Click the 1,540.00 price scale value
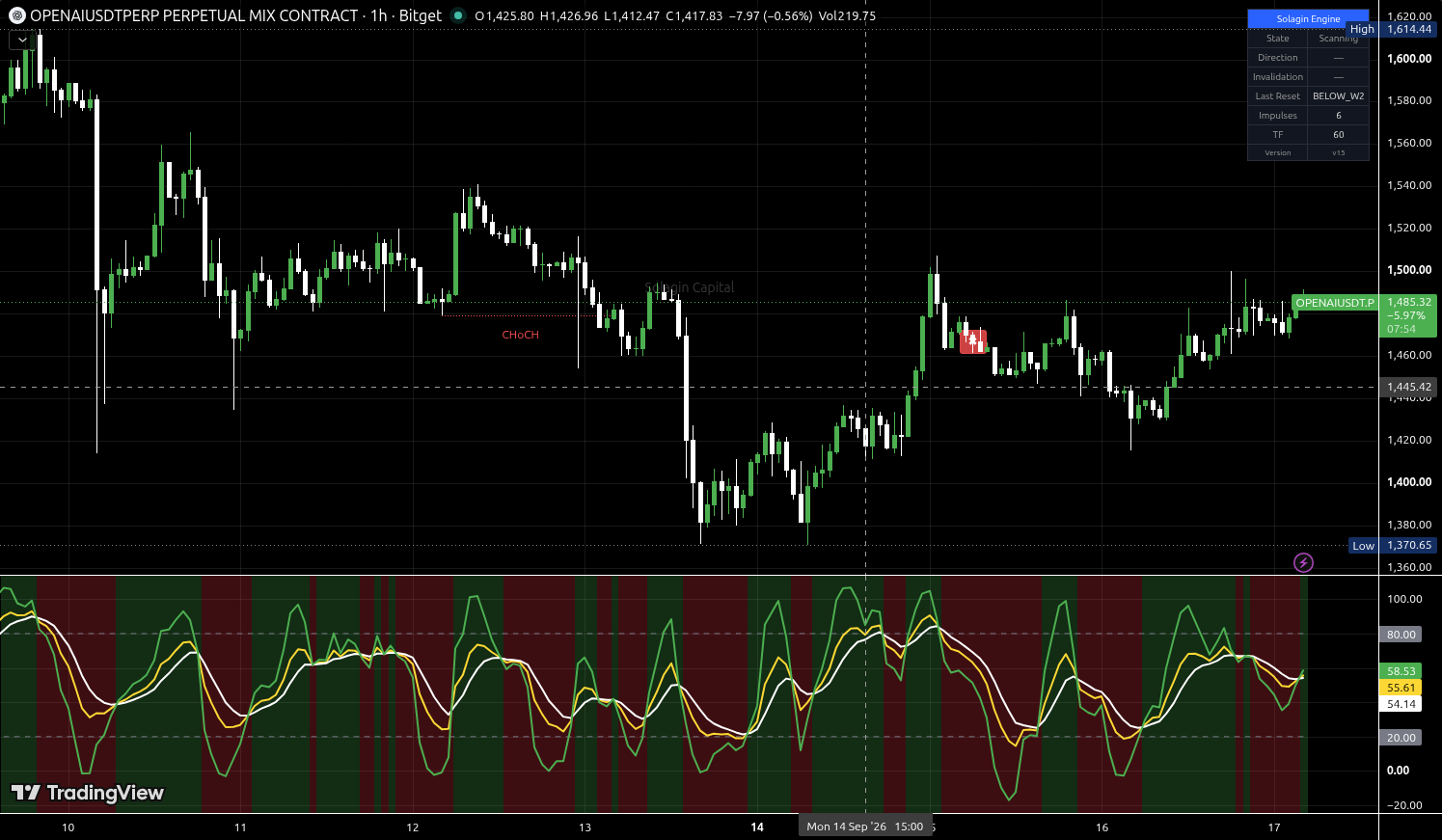 [x=1409, y=185]
